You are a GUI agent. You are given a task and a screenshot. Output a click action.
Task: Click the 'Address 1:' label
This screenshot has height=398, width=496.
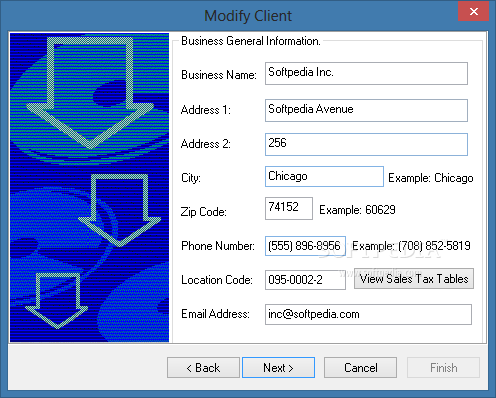point(206,110)
